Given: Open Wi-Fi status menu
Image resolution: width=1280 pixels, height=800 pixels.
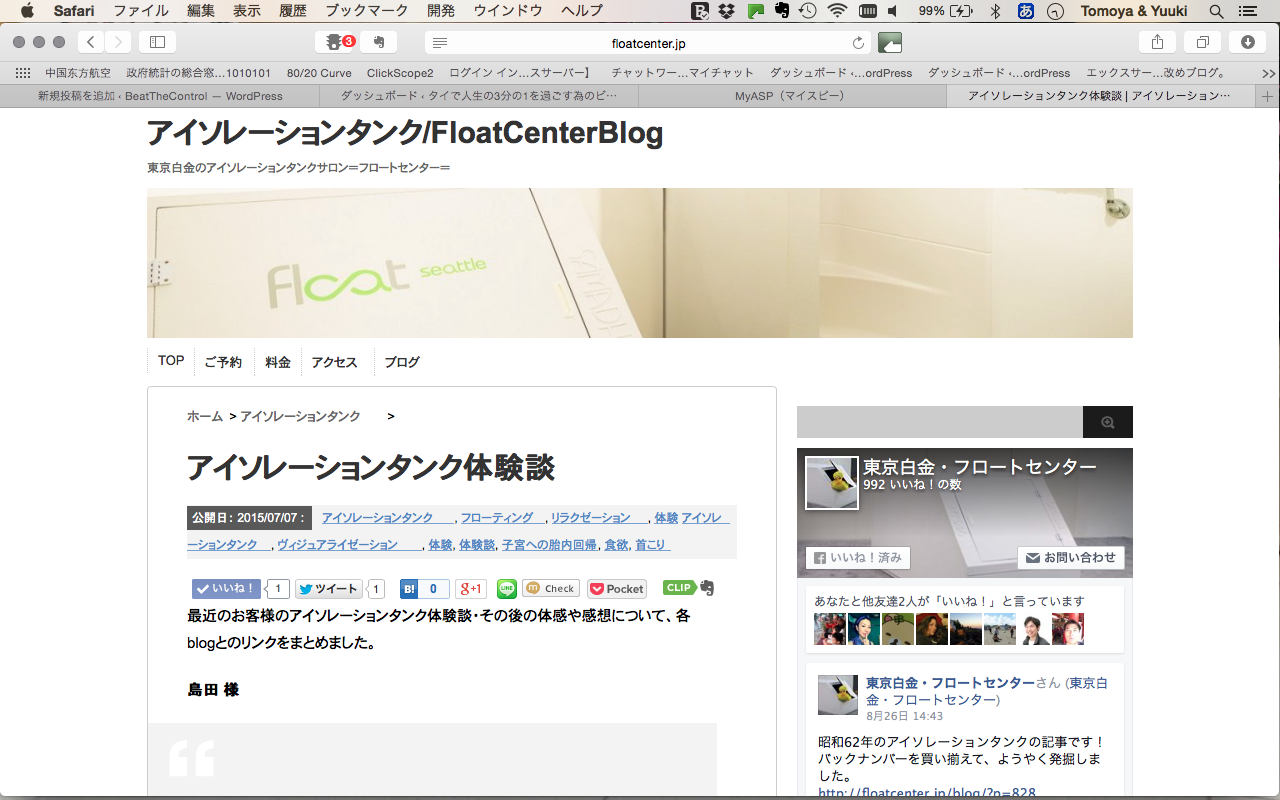Looking at the screenshot, I should coord(837,11).
